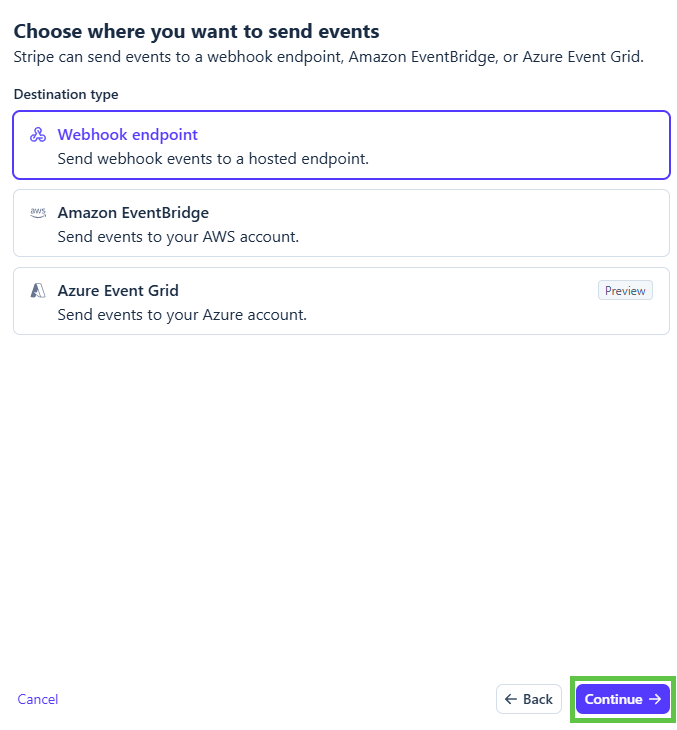
Task: Click "Send events to your AWS account" description
Action: click(x=178, y=237)
